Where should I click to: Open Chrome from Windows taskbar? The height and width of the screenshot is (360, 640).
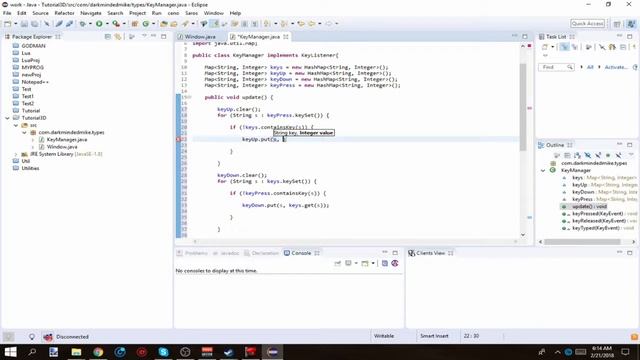point(98,352)
